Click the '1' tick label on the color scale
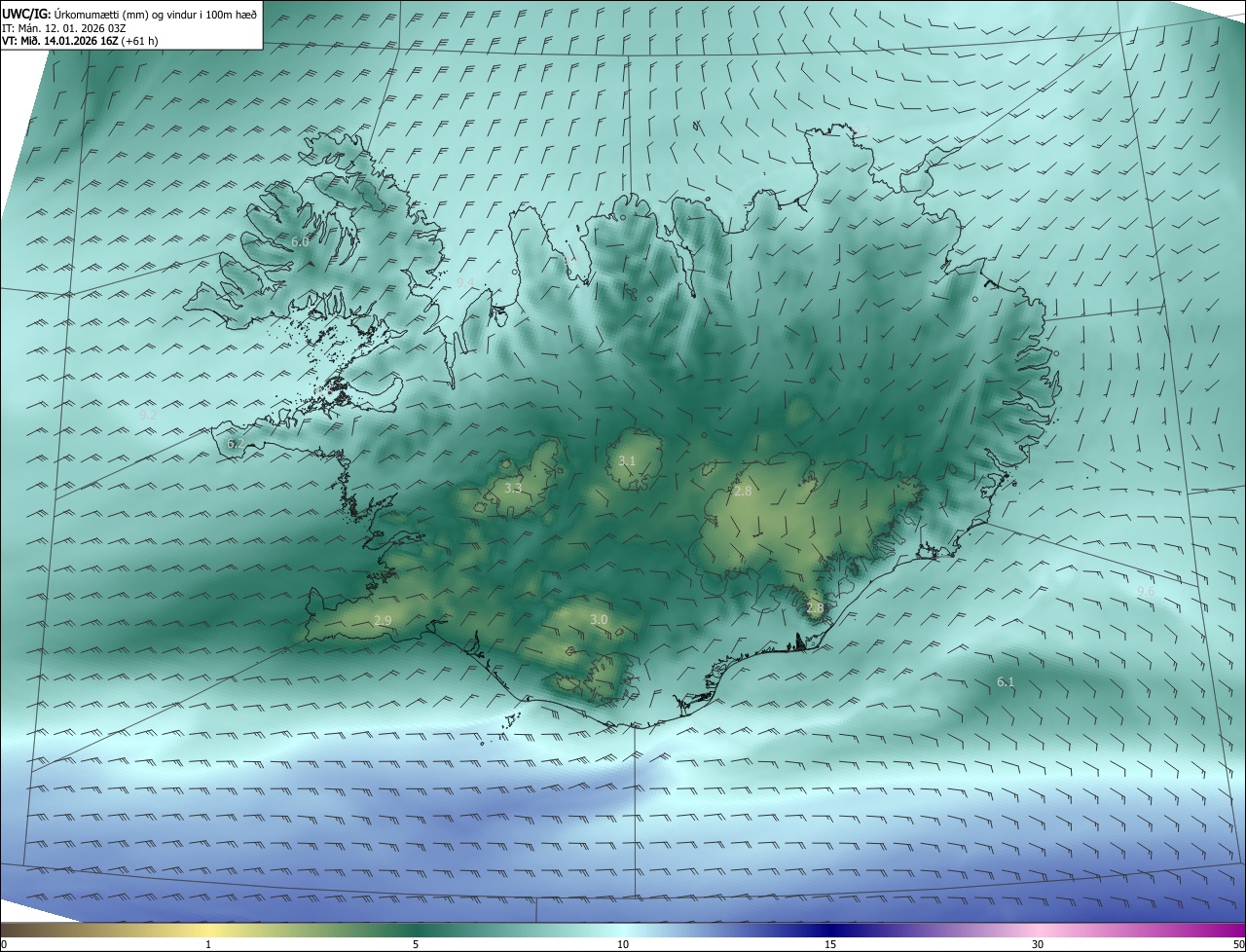Viewport: 1246px width, 952px height. [208, 944]
